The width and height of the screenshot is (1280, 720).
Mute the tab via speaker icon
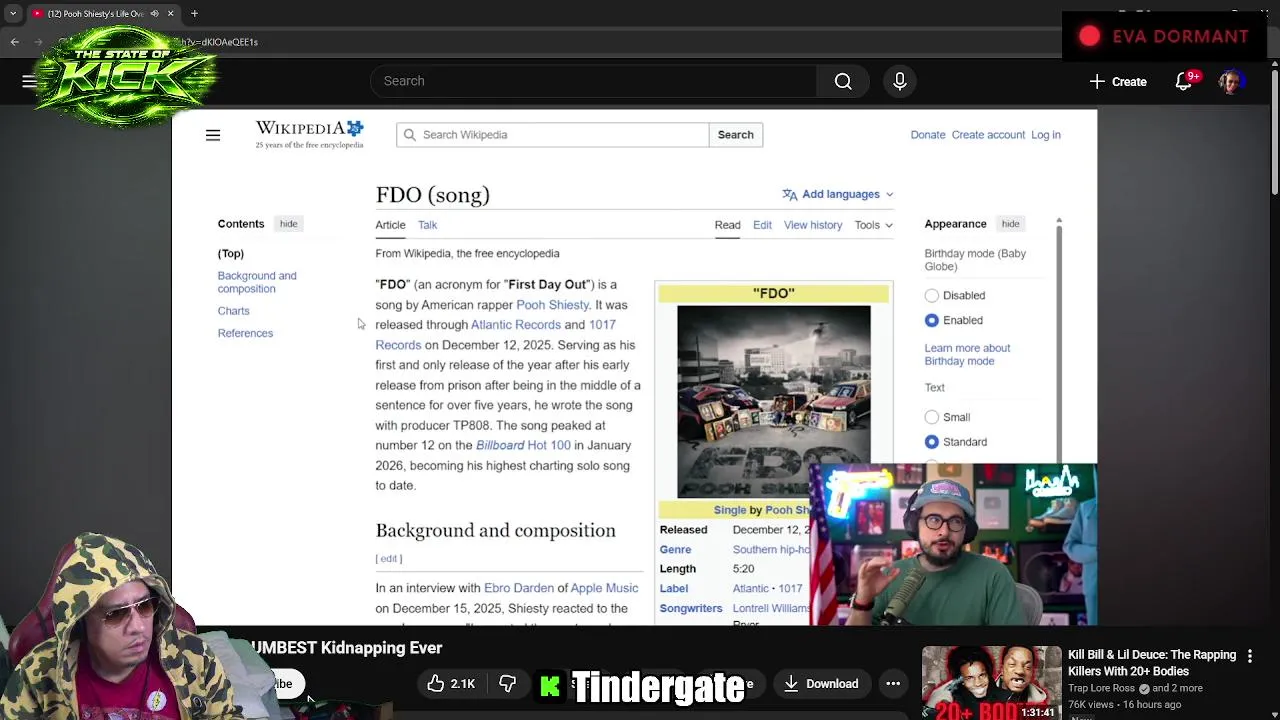point(154,13)
